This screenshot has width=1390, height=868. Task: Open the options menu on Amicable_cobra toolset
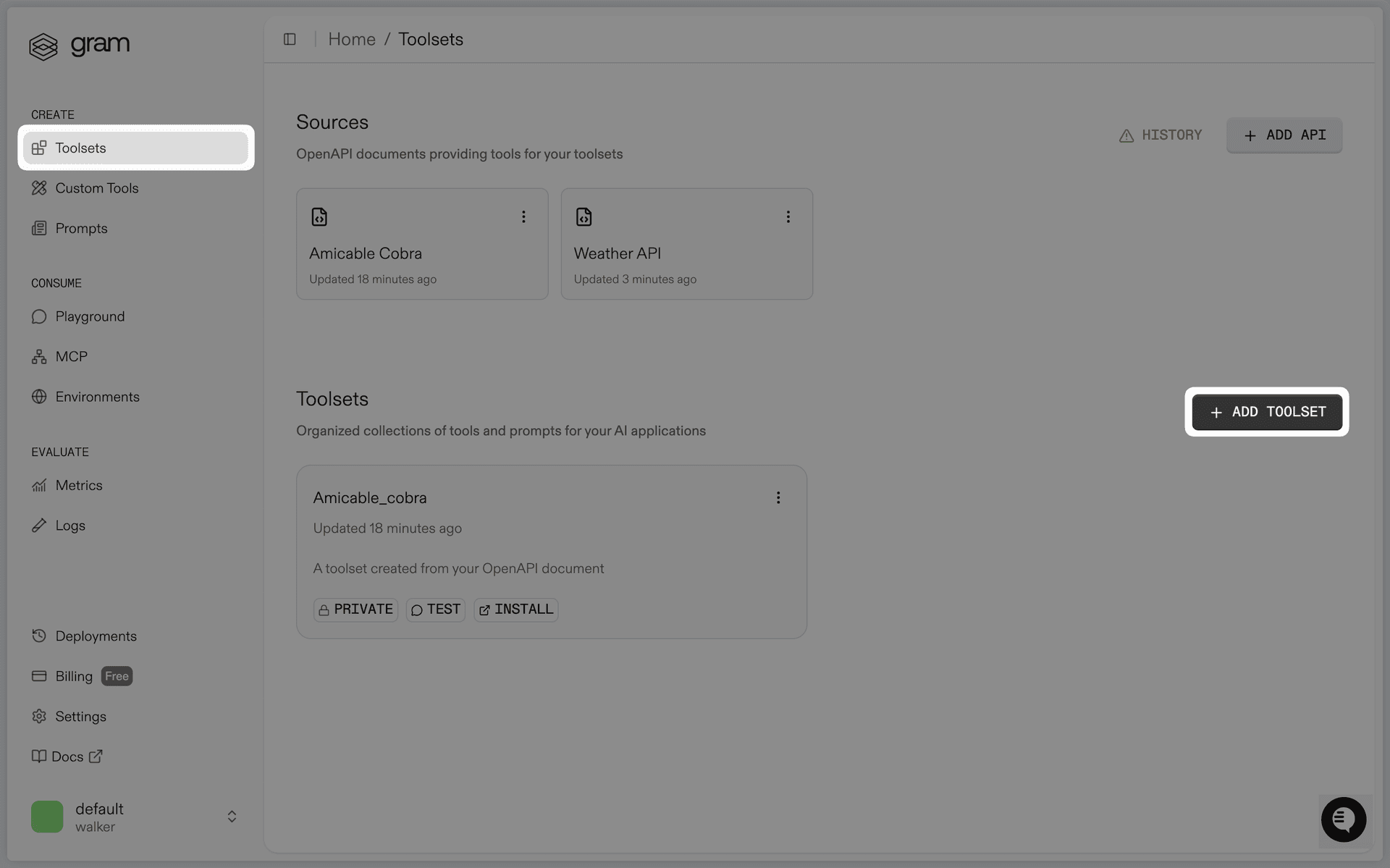[778, 497]
